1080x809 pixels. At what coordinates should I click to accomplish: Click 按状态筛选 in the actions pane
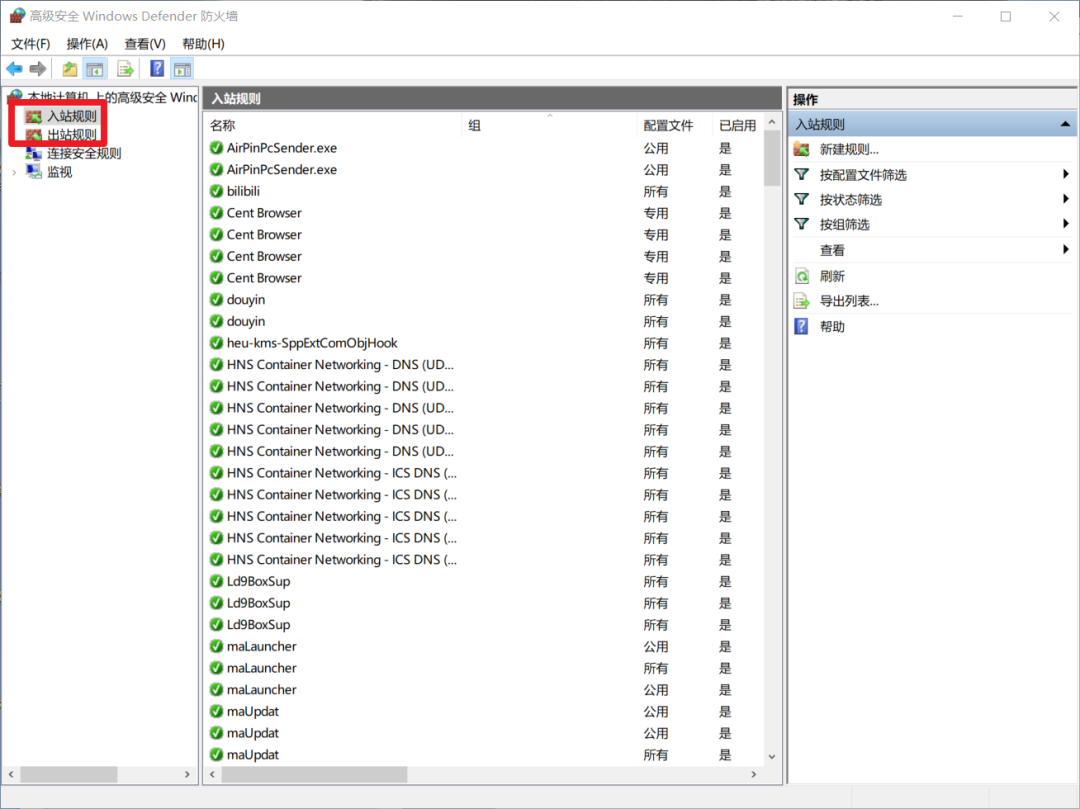click(851, 200)
